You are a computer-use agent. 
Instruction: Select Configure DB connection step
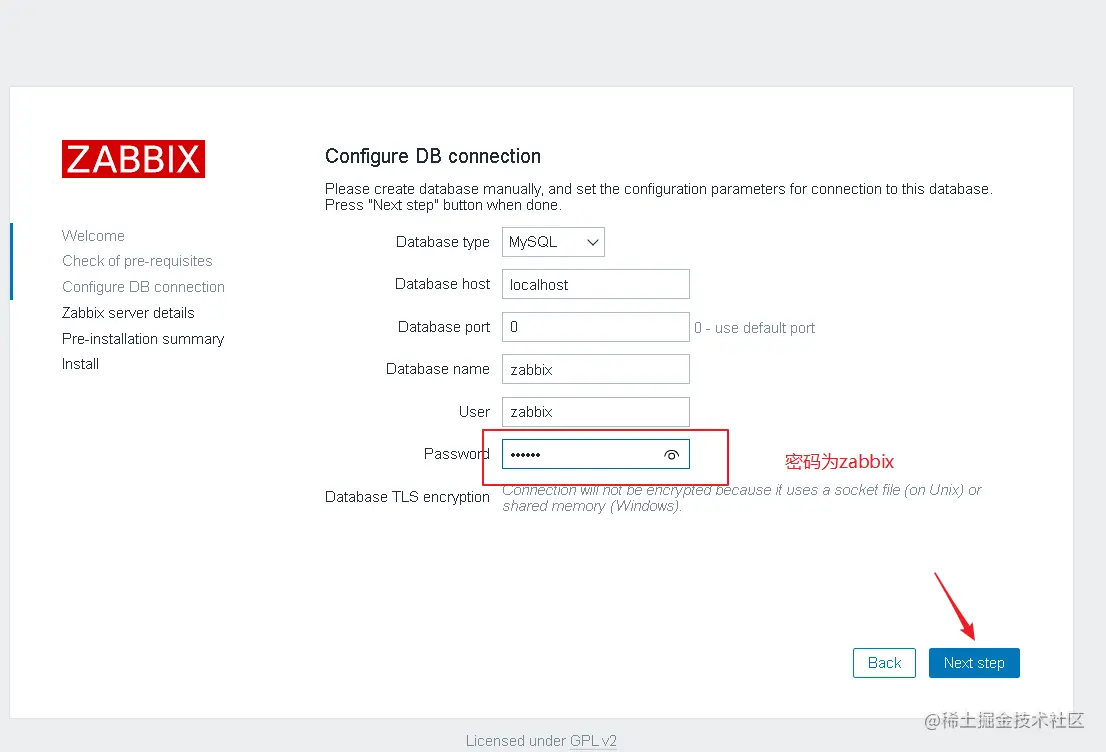[143, 287]
